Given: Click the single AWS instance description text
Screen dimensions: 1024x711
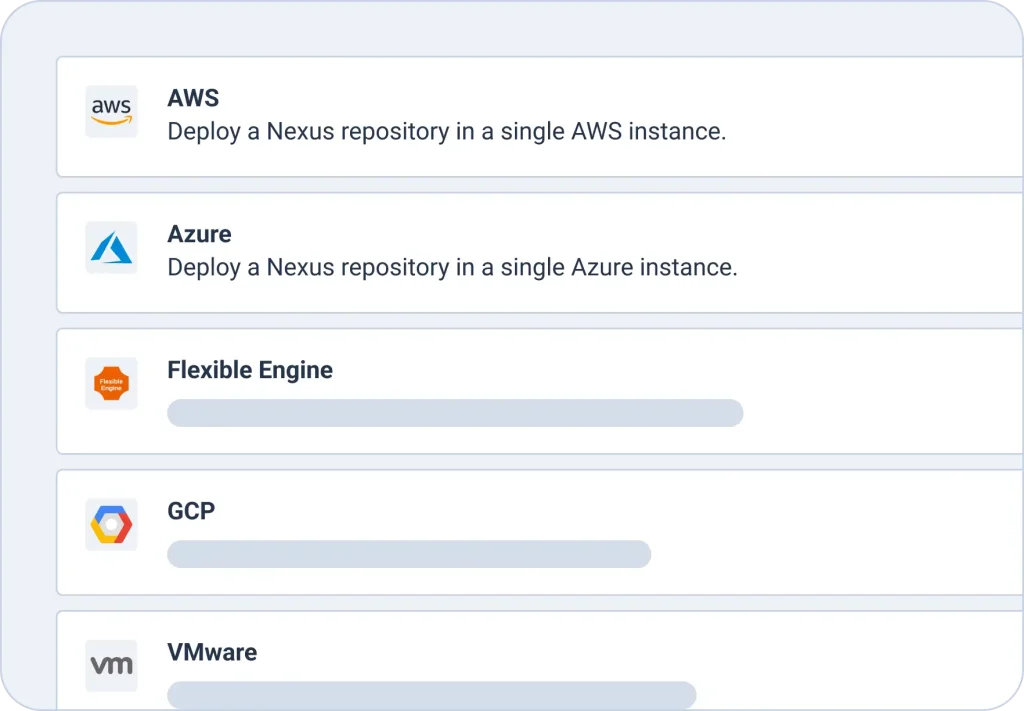Looking at the screenshot, I should (446, 132).
